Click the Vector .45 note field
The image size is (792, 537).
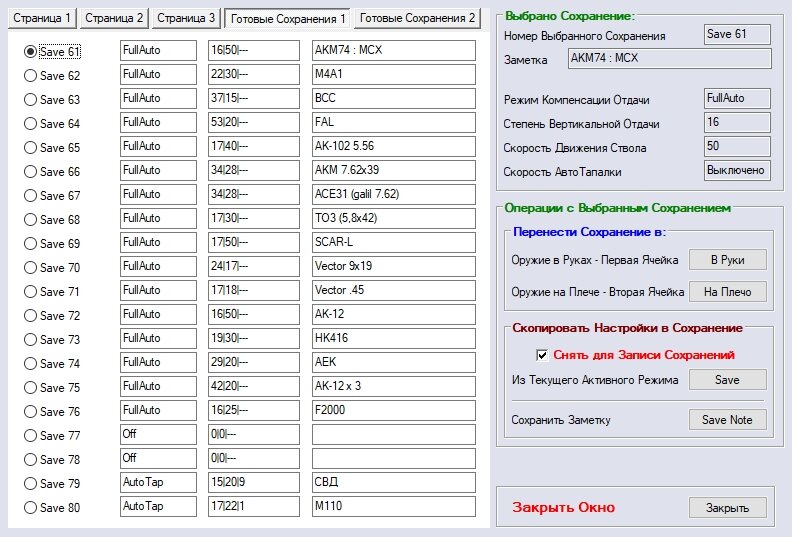[394, 290]
